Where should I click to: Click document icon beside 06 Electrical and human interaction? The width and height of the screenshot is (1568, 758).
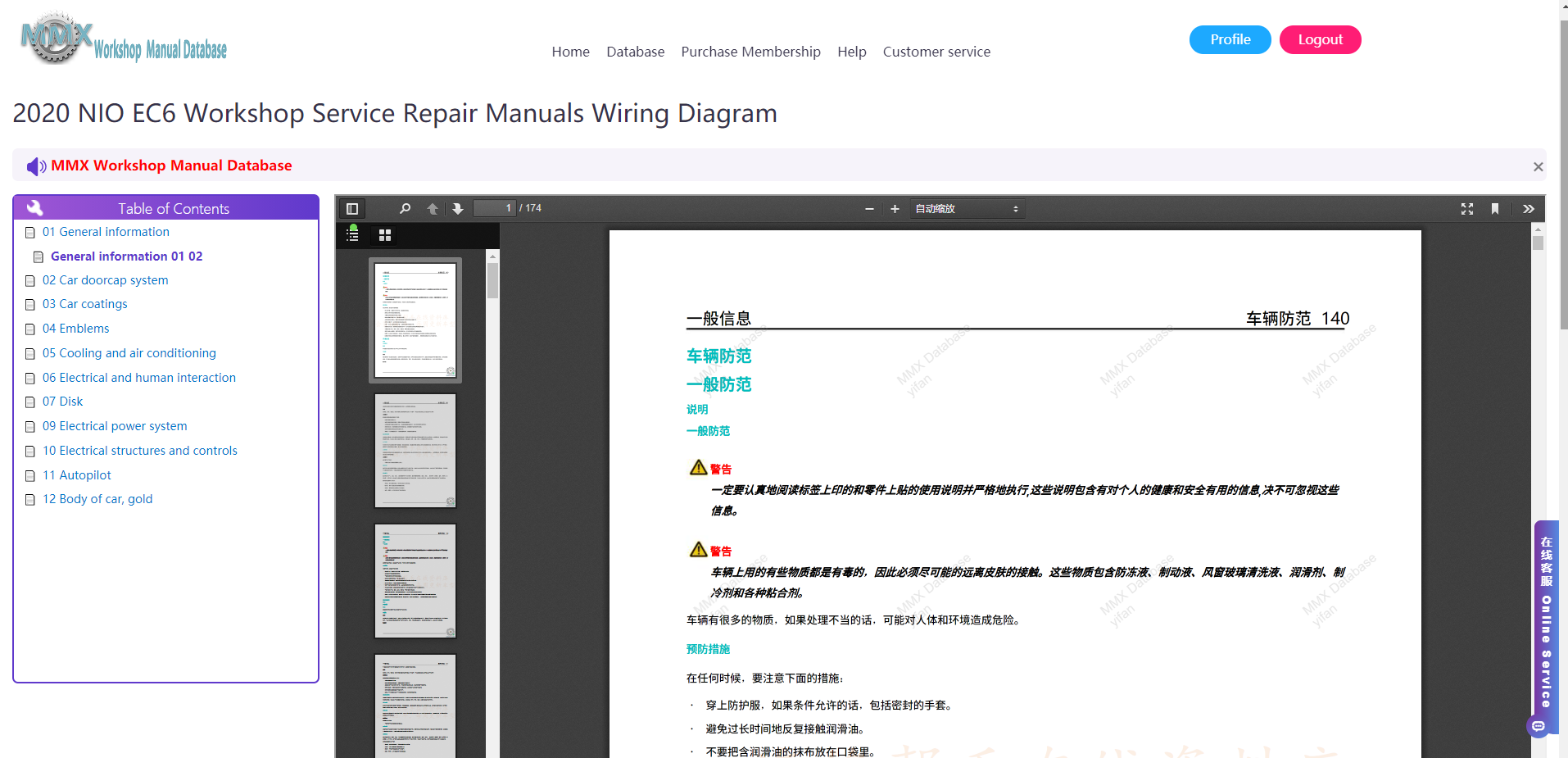tap(30, 379)
